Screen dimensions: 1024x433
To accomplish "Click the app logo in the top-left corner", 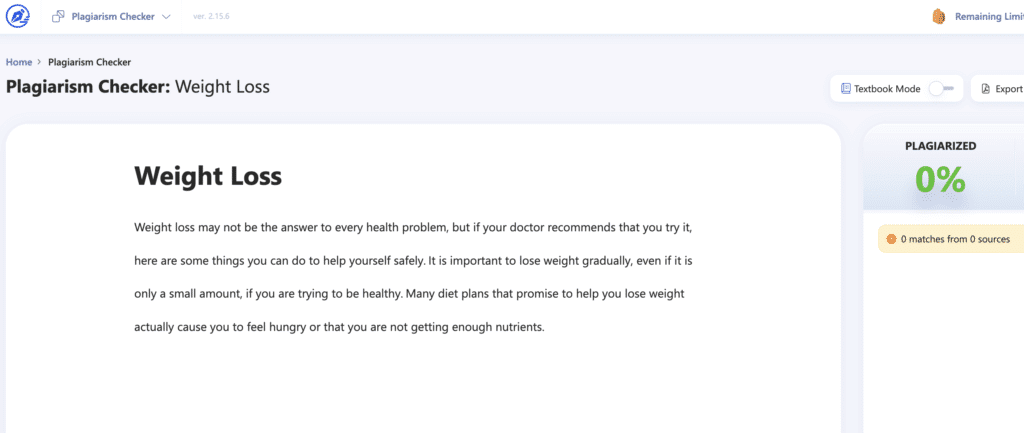I will [18, 16].
